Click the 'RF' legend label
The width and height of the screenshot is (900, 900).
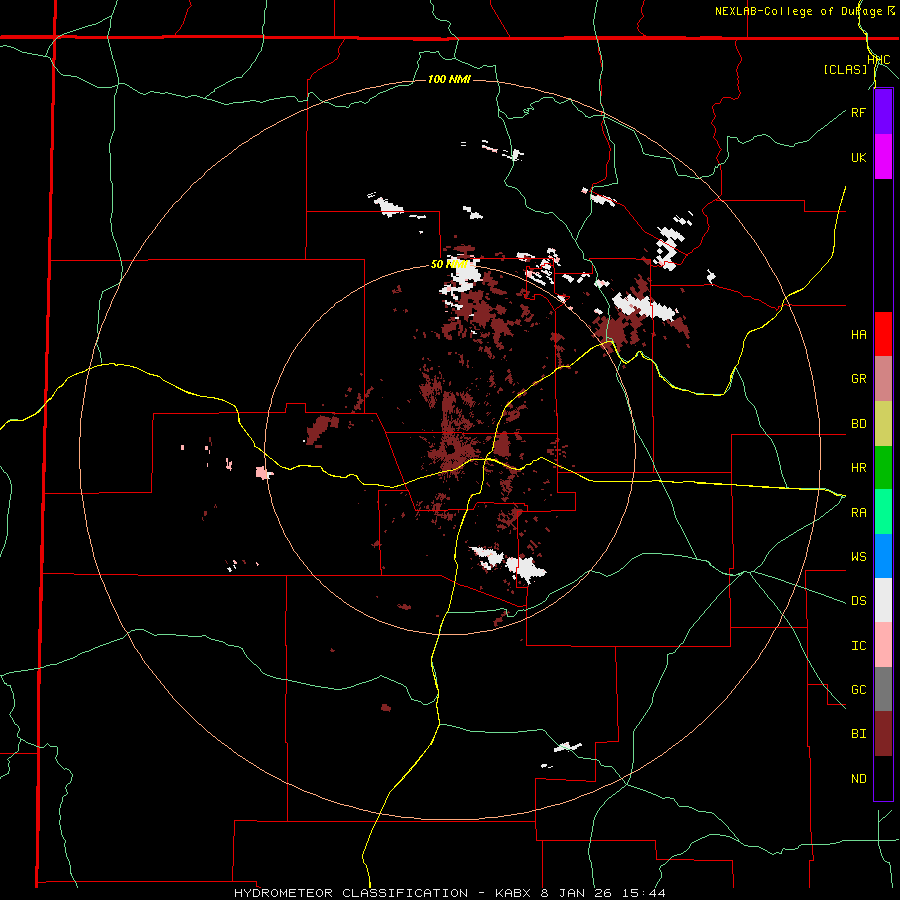(858, 112)
